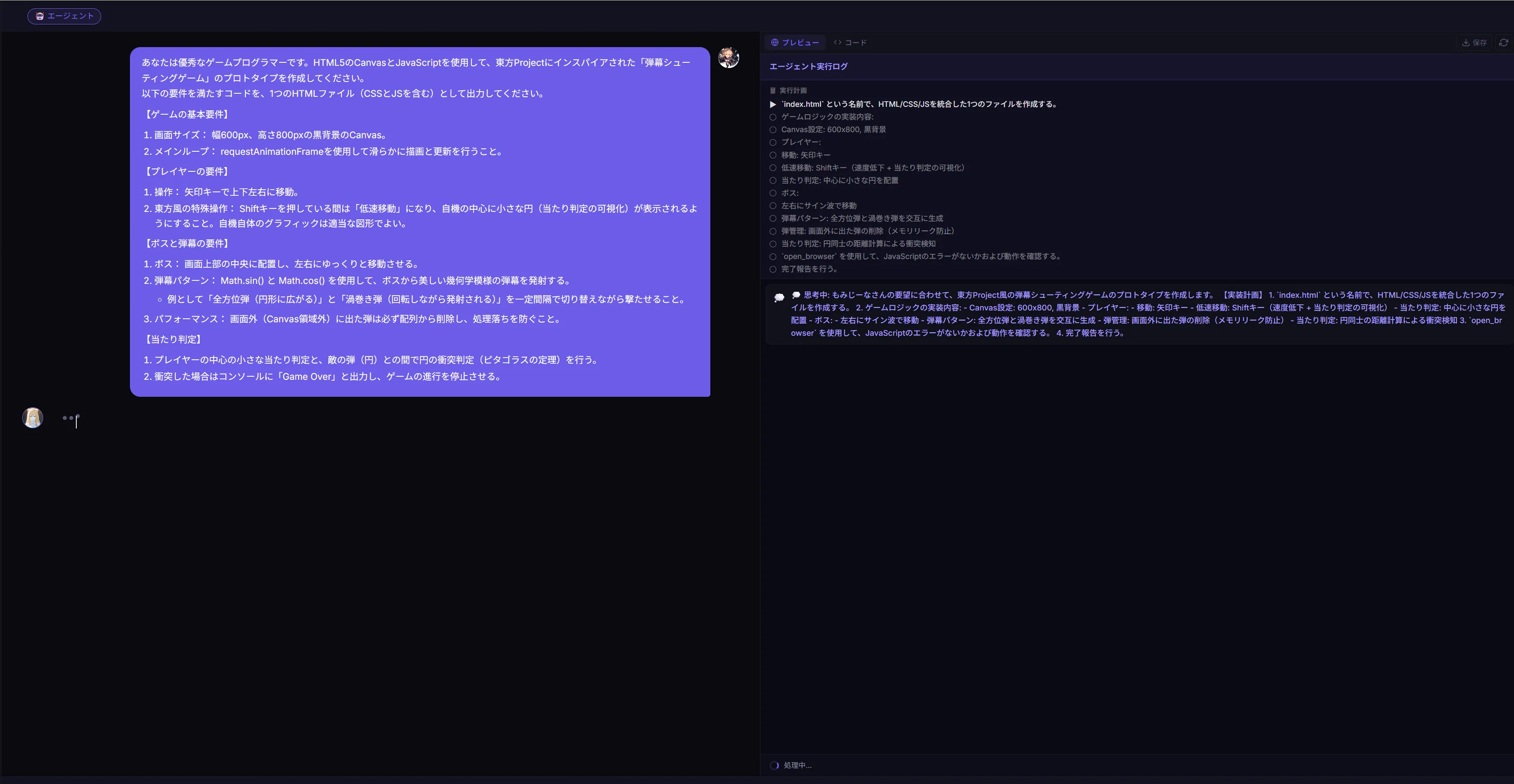This screenshot has height=784, width=1514.
Task: Click the thinking speech bubble icon
Action: (779, 298)
